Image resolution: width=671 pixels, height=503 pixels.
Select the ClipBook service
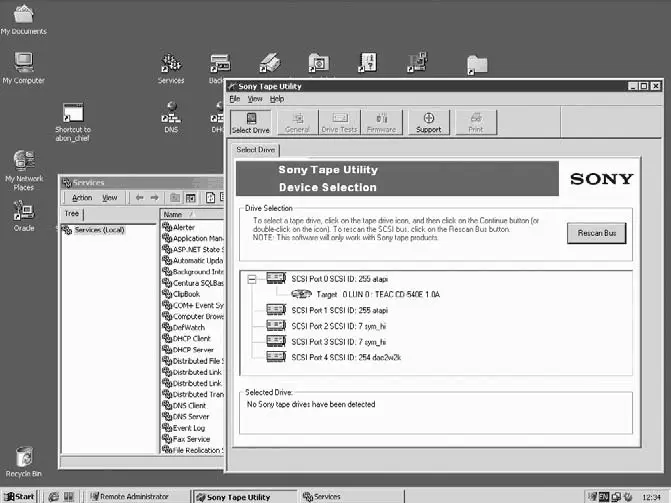181,294
